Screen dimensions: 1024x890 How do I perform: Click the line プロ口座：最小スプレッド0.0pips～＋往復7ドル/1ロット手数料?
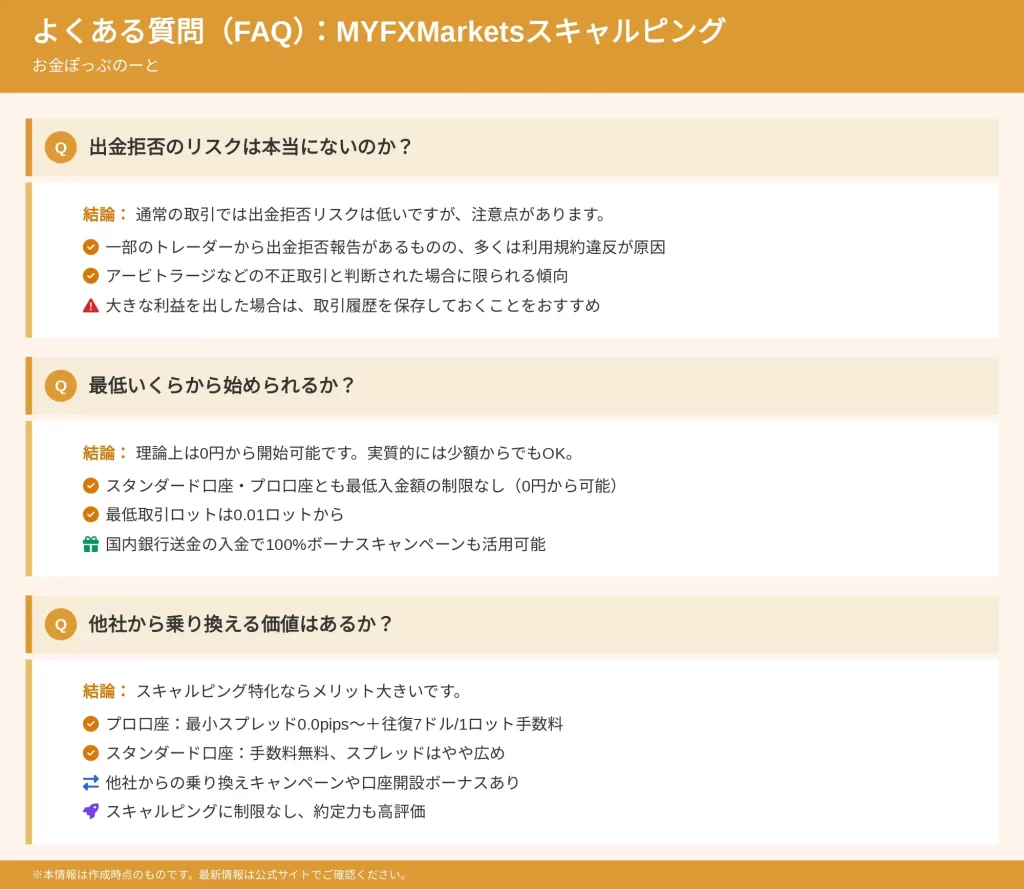click(x=334, y=723)
